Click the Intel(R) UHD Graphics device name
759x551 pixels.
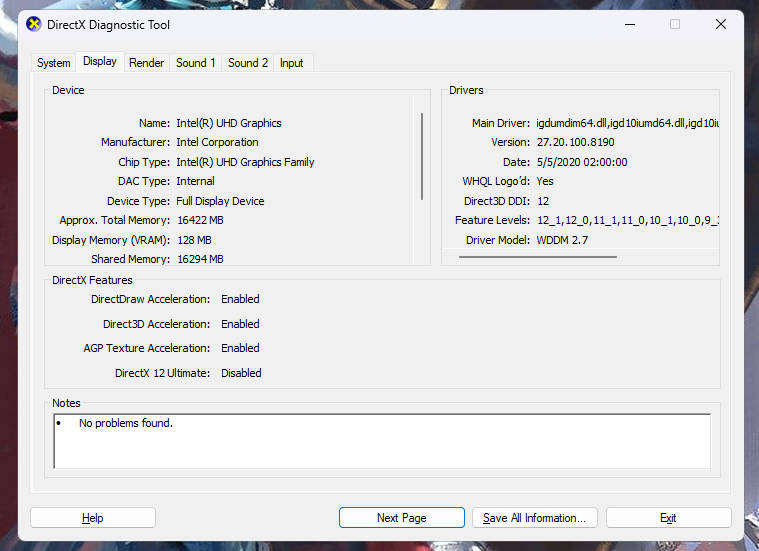click(x=229, y=123)
